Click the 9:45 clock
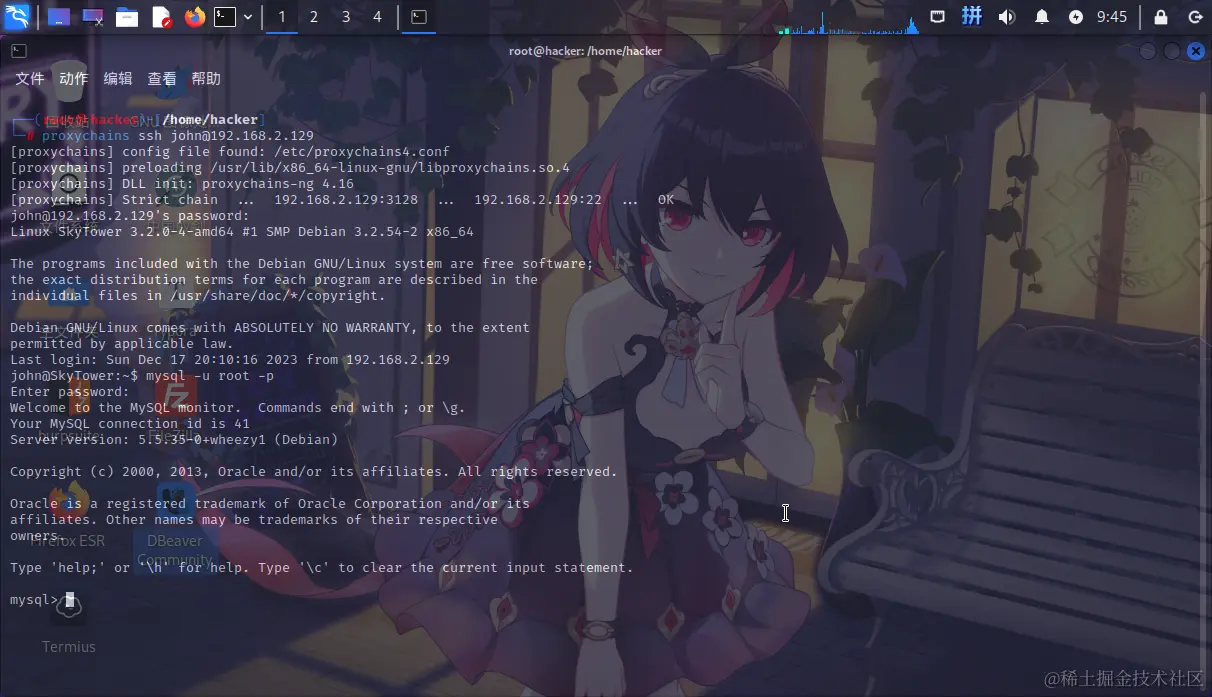The width and height of the screenshot is (1212, 697). [1112, 17]
